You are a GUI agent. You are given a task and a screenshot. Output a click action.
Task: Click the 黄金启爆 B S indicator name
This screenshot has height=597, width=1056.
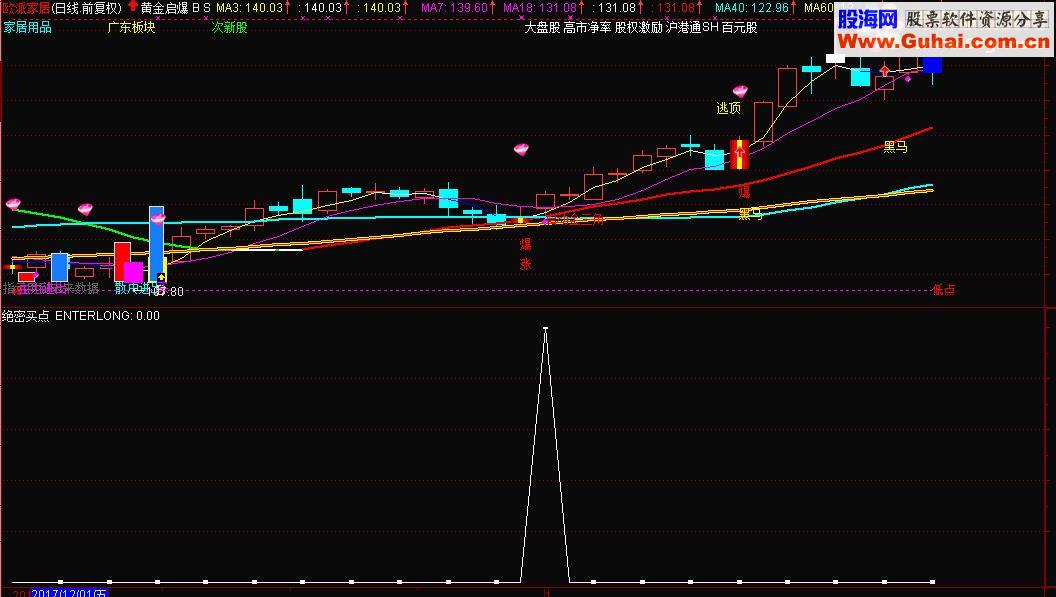(x=175, y=8)
